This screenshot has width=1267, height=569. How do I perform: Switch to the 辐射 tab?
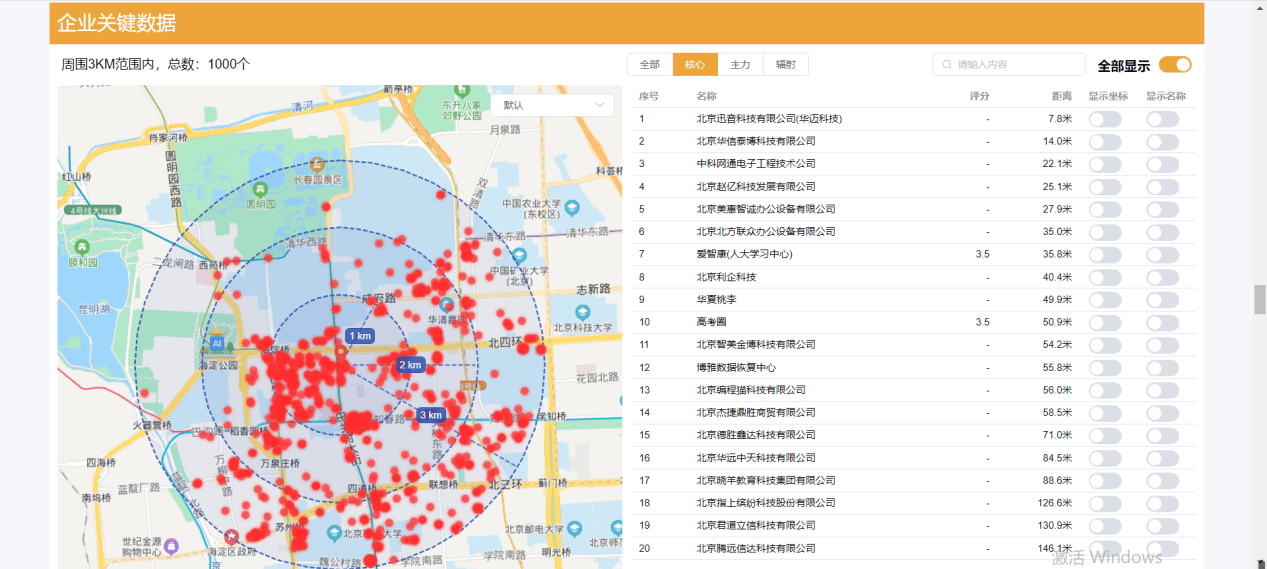tap(785, 65)
